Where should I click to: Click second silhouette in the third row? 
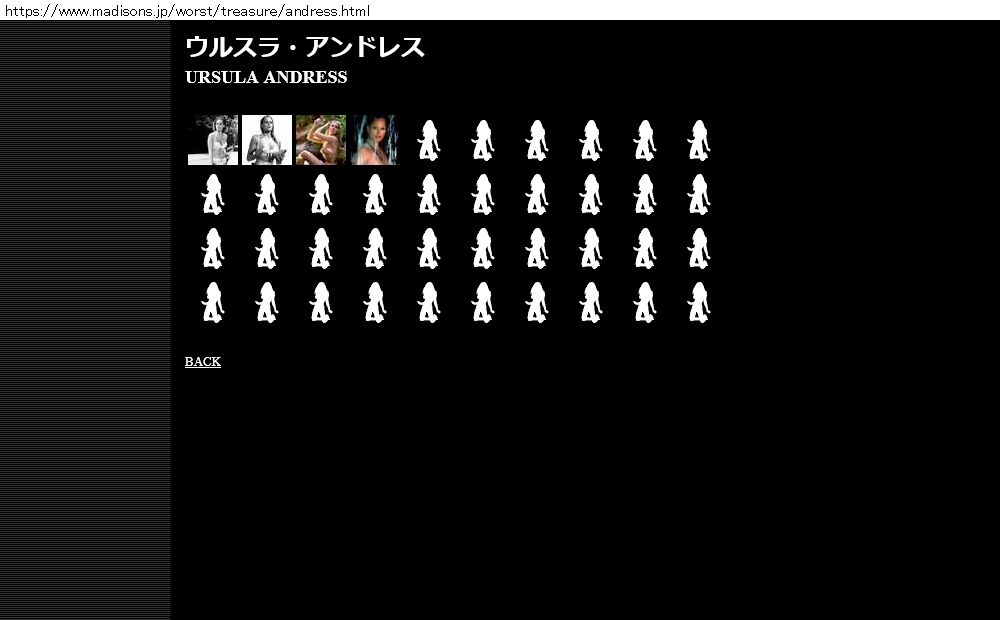267,249
